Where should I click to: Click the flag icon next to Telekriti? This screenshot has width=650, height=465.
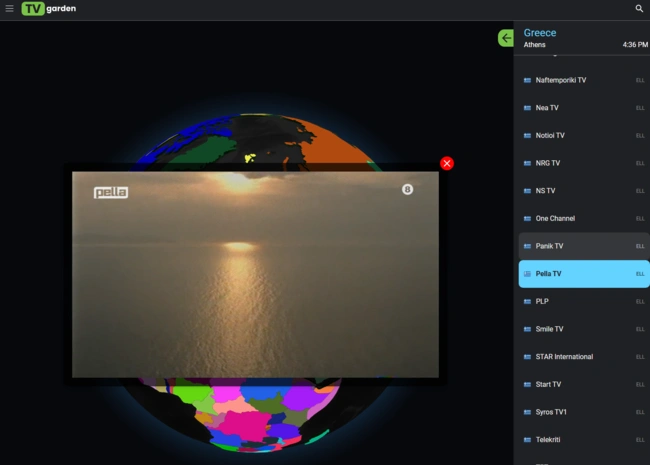point(527,440)
